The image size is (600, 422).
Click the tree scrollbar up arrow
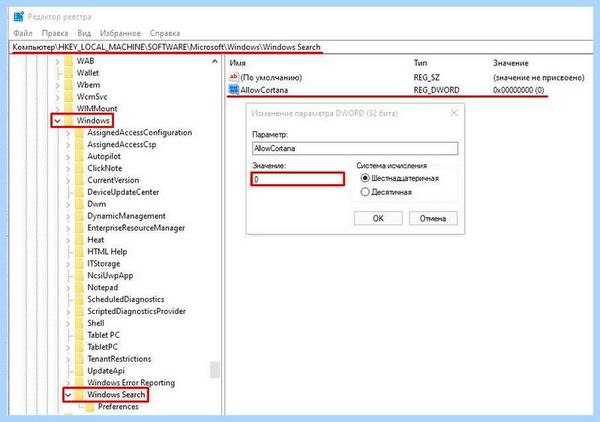215,61
